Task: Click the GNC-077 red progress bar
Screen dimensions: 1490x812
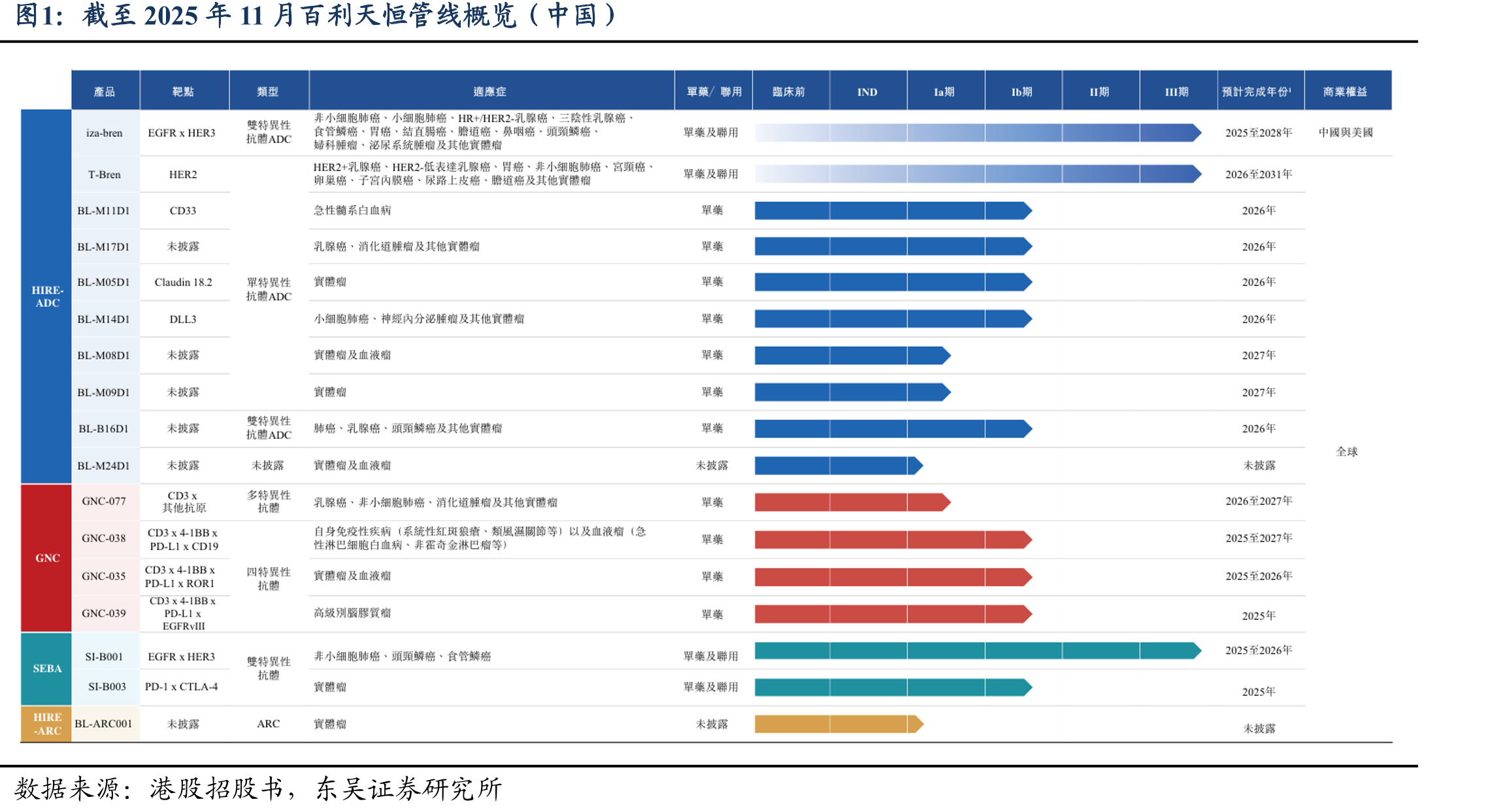Action: click(x=853, y=502)
